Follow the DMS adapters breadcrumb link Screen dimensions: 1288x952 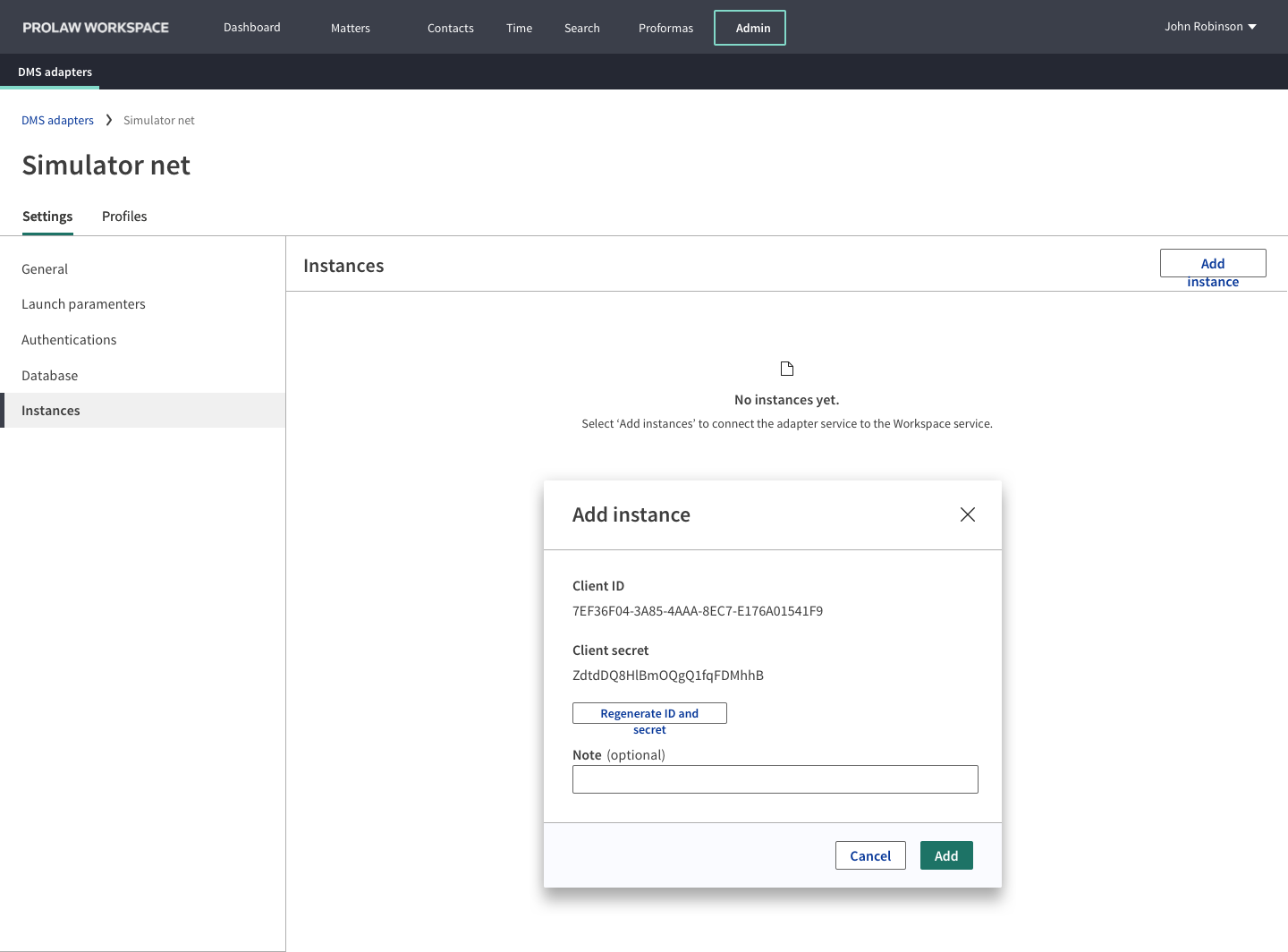pos(57,119)
